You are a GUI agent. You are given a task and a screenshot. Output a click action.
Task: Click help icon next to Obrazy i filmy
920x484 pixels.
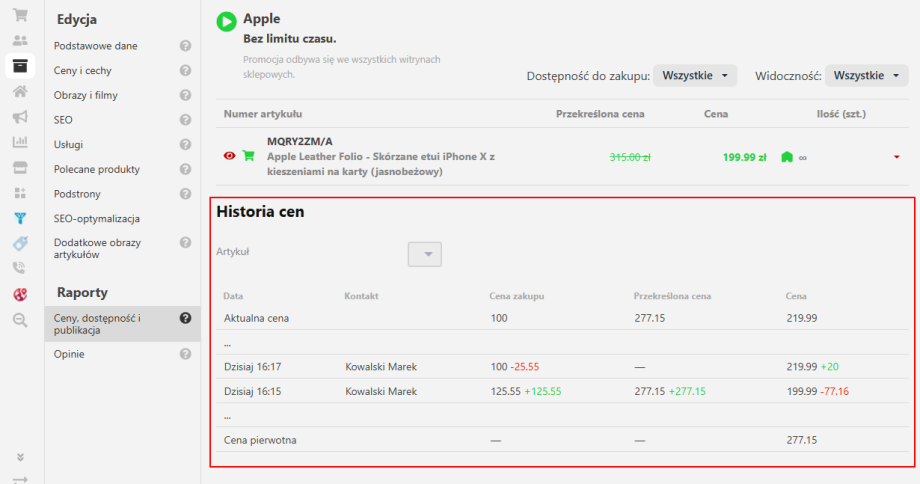tap(185, 95)
